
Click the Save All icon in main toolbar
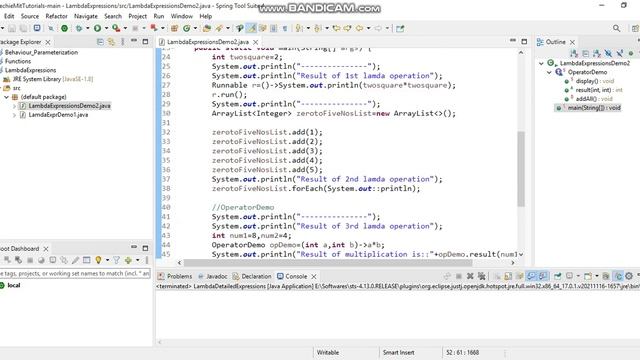point(24,28)
